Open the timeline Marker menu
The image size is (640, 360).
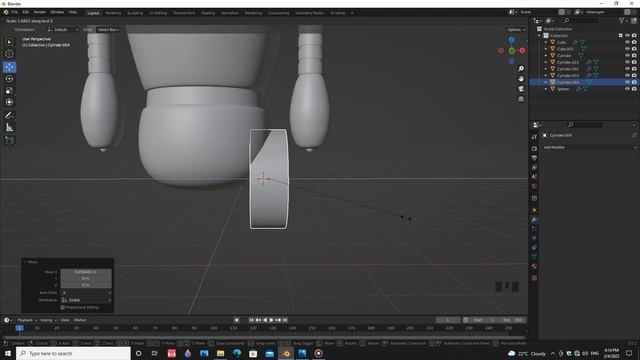80,320
